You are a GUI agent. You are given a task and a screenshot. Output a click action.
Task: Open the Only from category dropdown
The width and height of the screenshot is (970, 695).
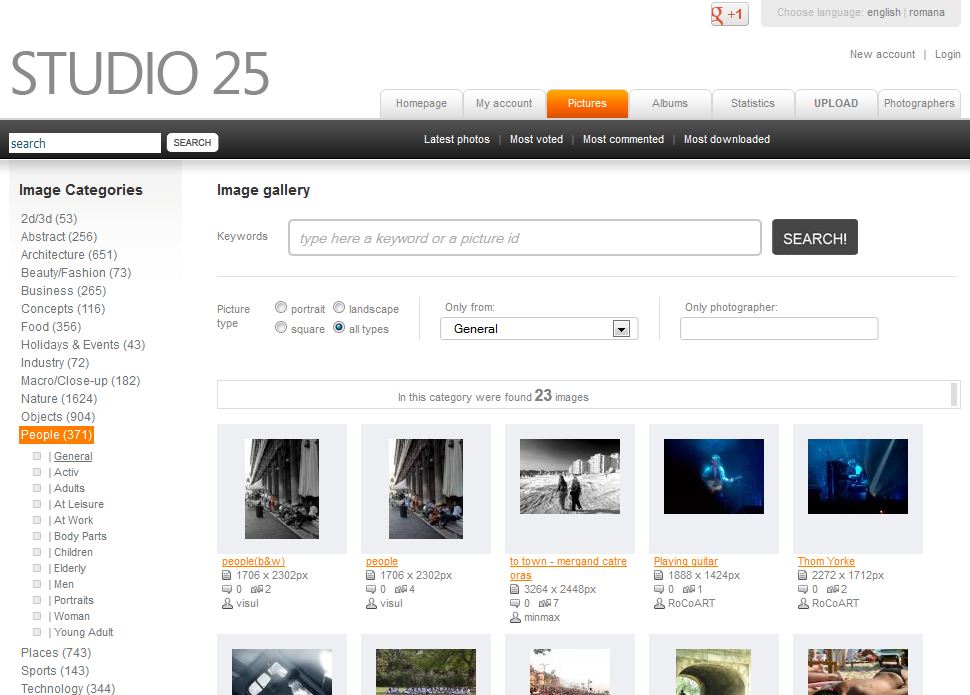coord(539,329)
